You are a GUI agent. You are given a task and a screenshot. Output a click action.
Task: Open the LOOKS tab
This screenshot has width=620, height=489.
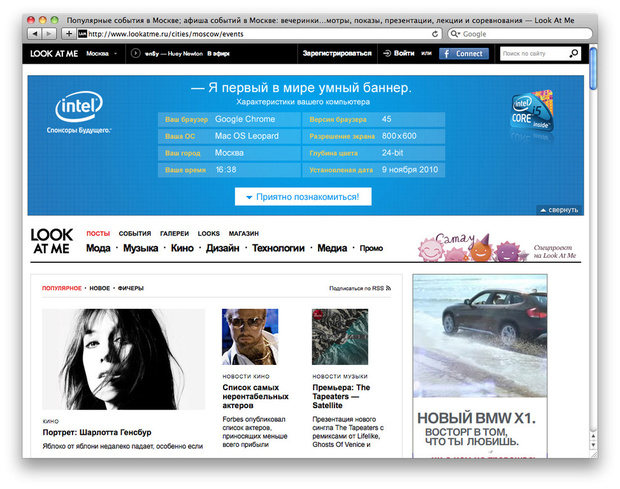209,234
